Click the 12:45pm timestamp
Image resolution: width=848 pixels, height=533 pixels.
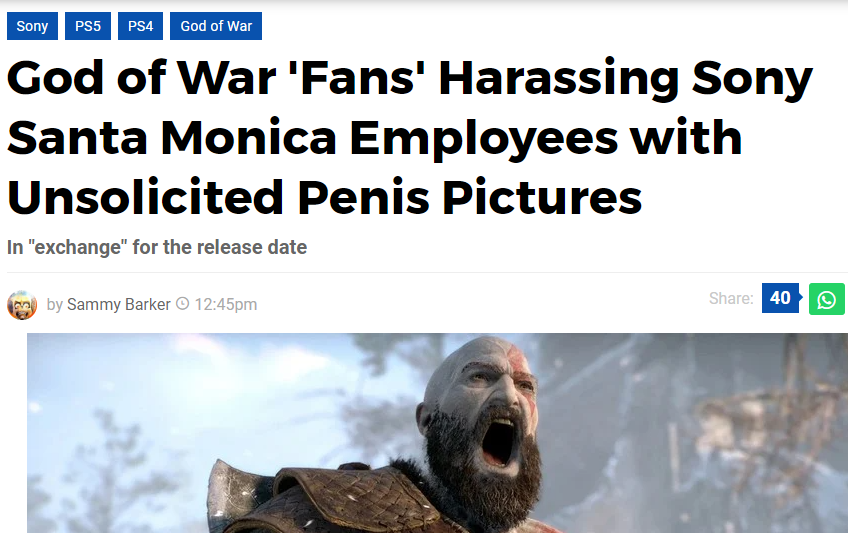(x=226, y=304)
